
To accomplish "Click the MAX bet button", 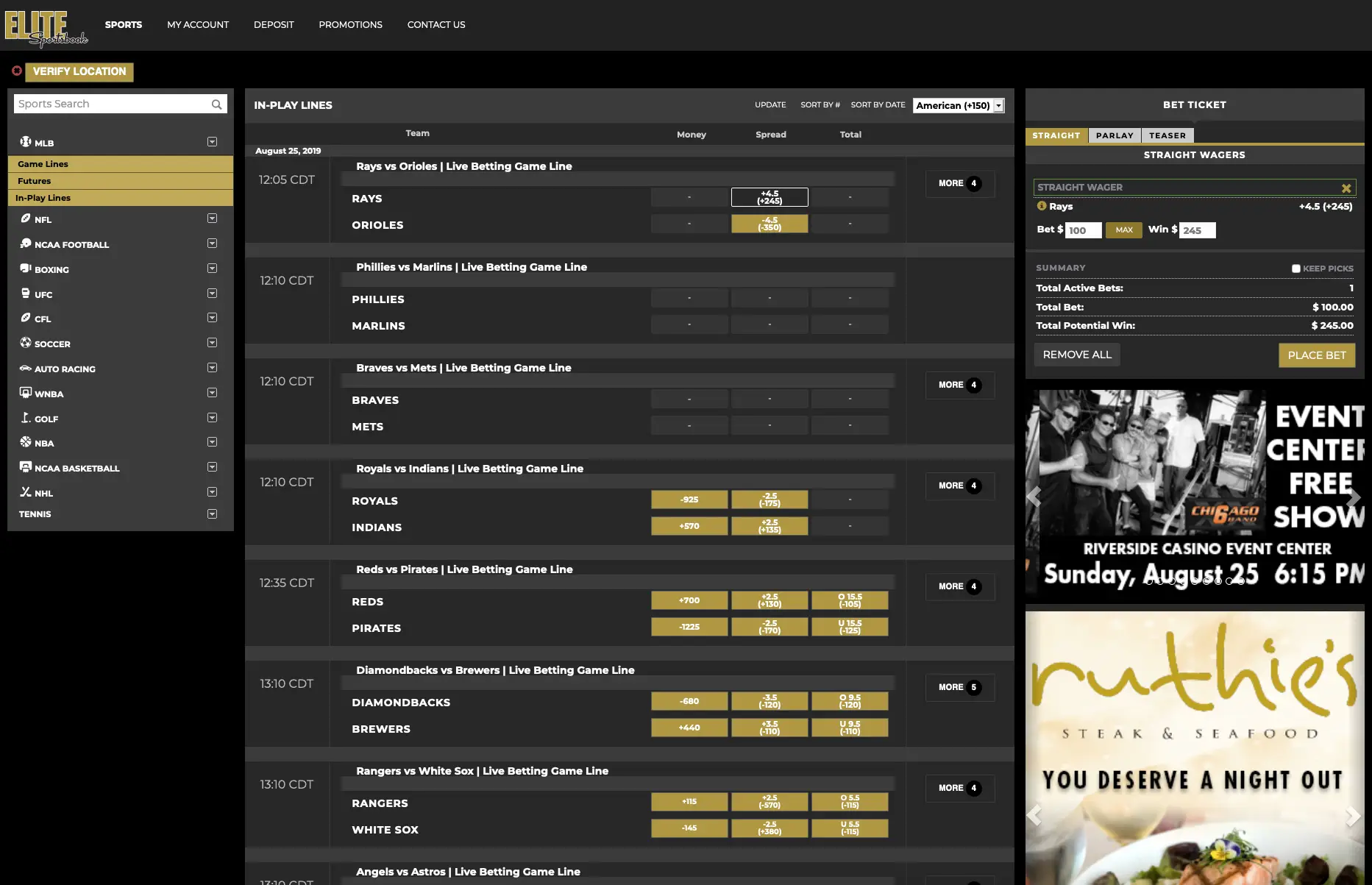I will (1124, 230).
